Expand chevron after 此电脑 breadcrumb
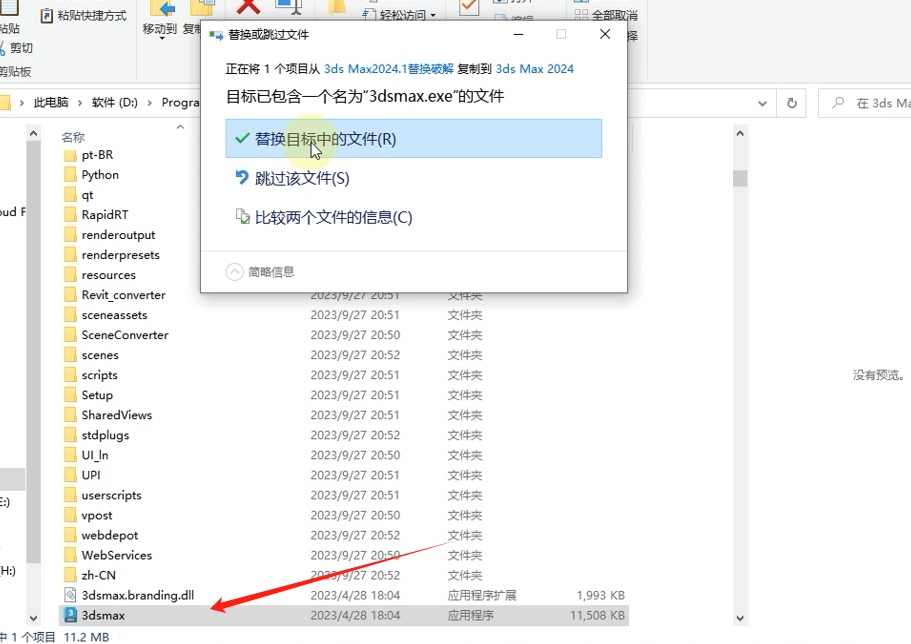 (80, 103)
